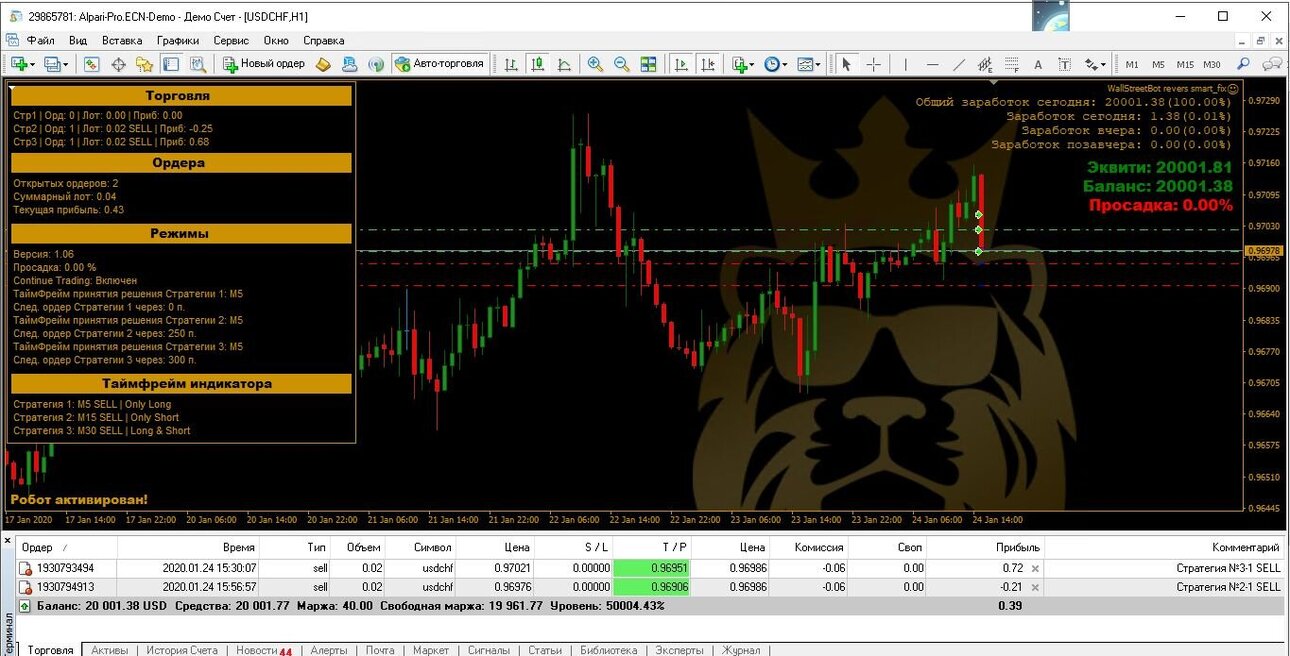Open the Графики menu

click(178, 41)
